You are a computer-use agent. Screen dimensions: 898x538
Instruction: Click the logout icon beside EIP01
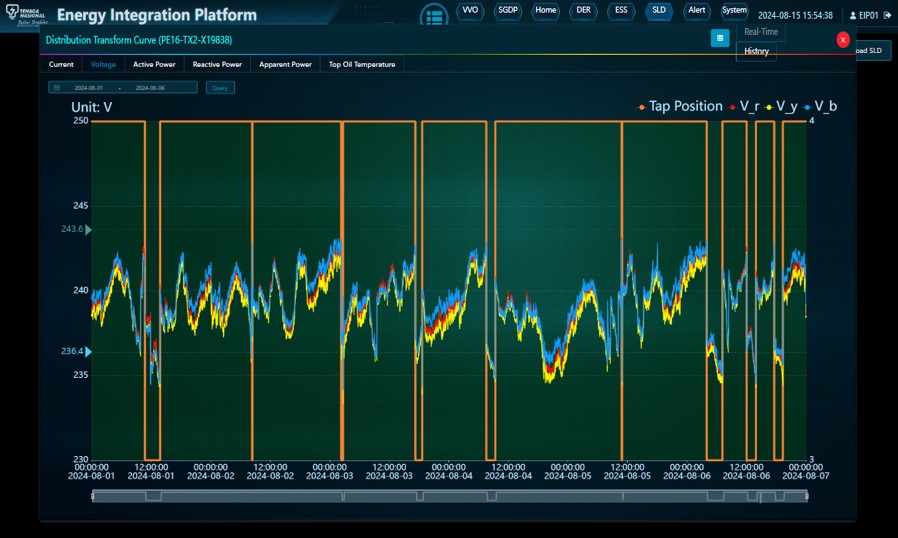pyautogui.click(x=887, y=15)
